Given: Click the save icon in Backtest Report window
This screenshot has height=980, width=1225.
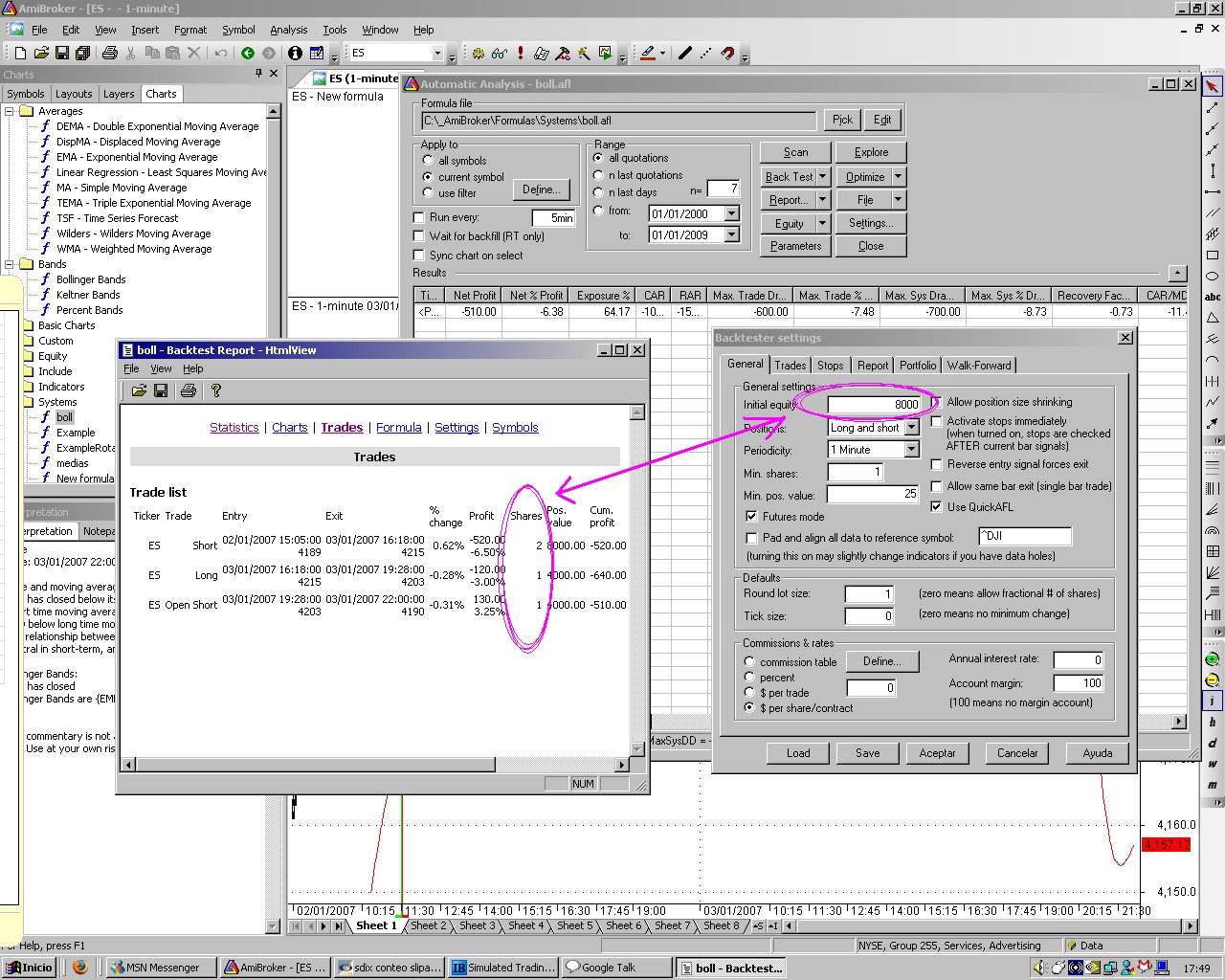Looking at the screenshot, I should 161,390.
